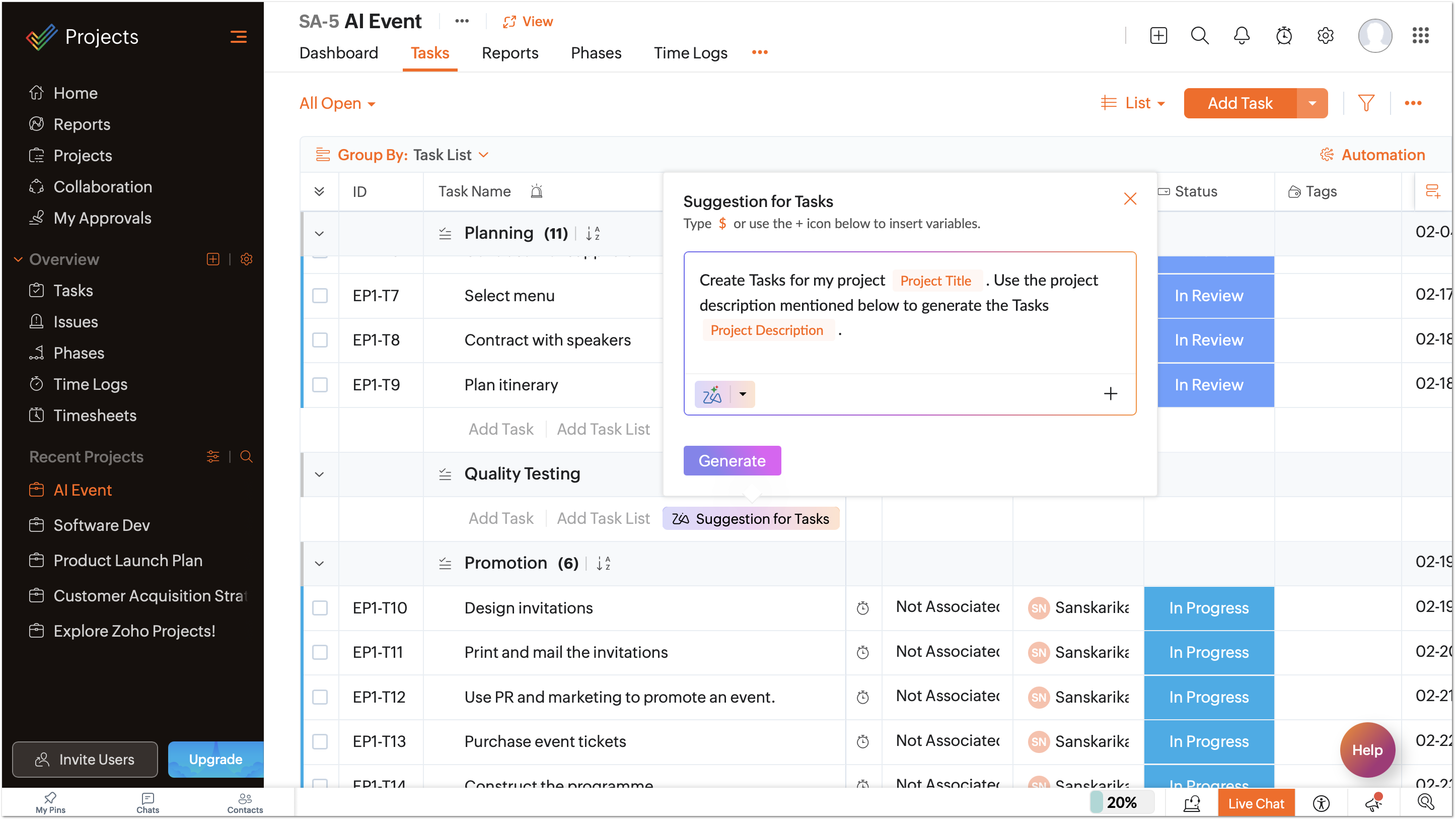This screenshot has height=820, width=1456.
Task: Select the Plan itinerary row checkbox
Action: tap(320, 384)
